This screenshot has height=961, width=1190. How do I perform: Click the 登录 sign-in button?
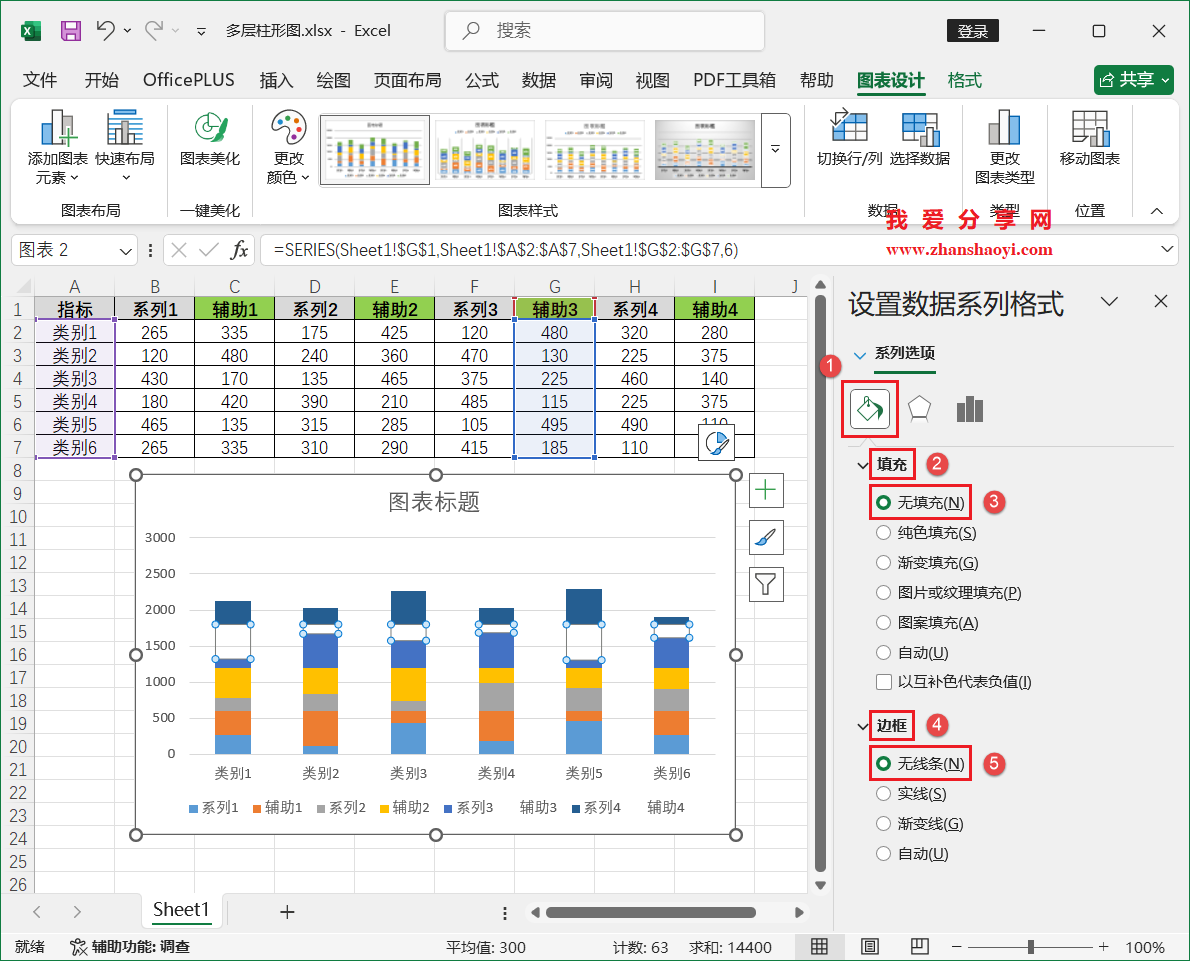point(973,31)
